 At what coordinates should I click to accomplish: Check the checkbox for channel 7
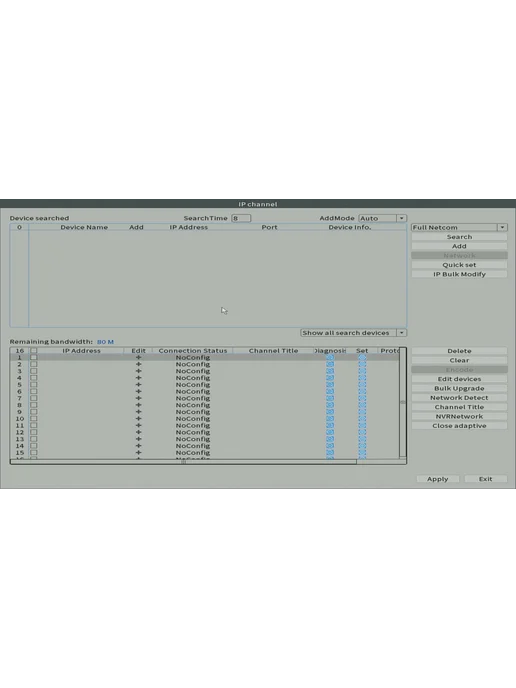pyautogui.click(x=34, y=398)
